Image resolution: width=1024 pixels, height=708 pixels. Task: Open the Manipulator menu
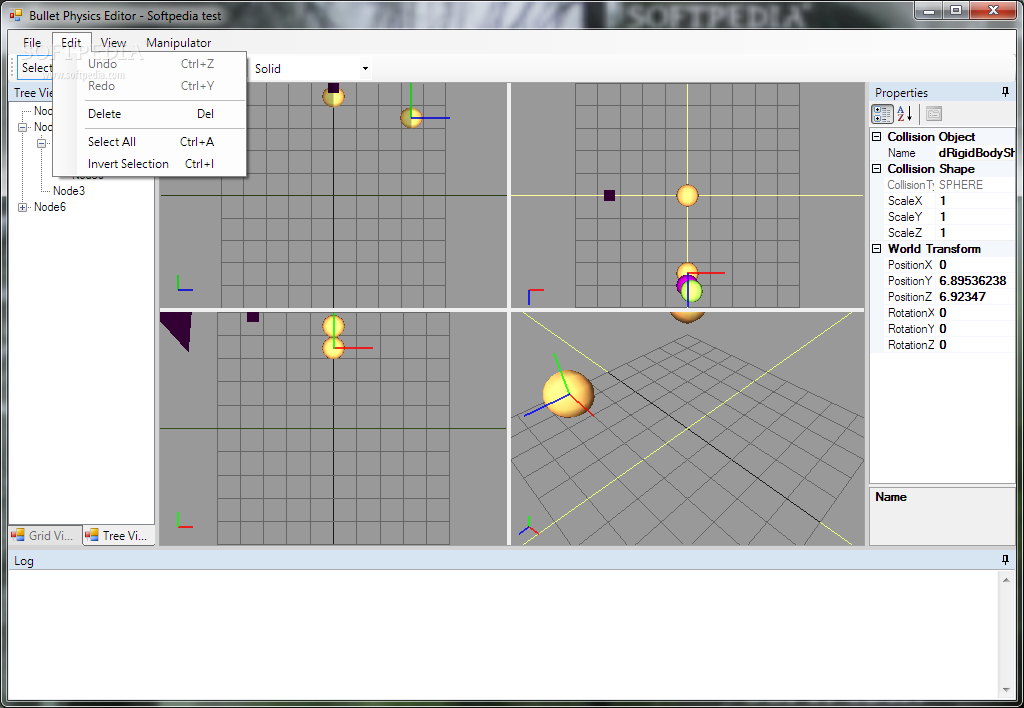tap(178, 42)
